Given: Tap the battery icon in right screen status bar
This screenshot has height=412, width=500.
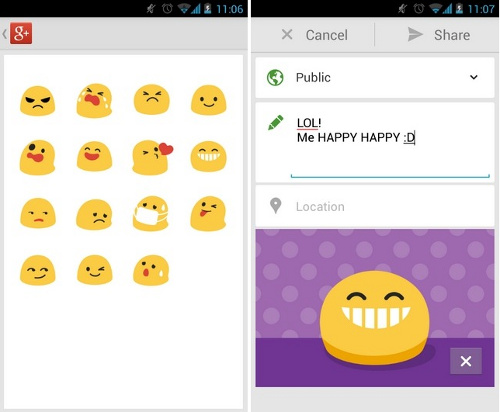Looking at the screenshot, I should click(459, 9).
